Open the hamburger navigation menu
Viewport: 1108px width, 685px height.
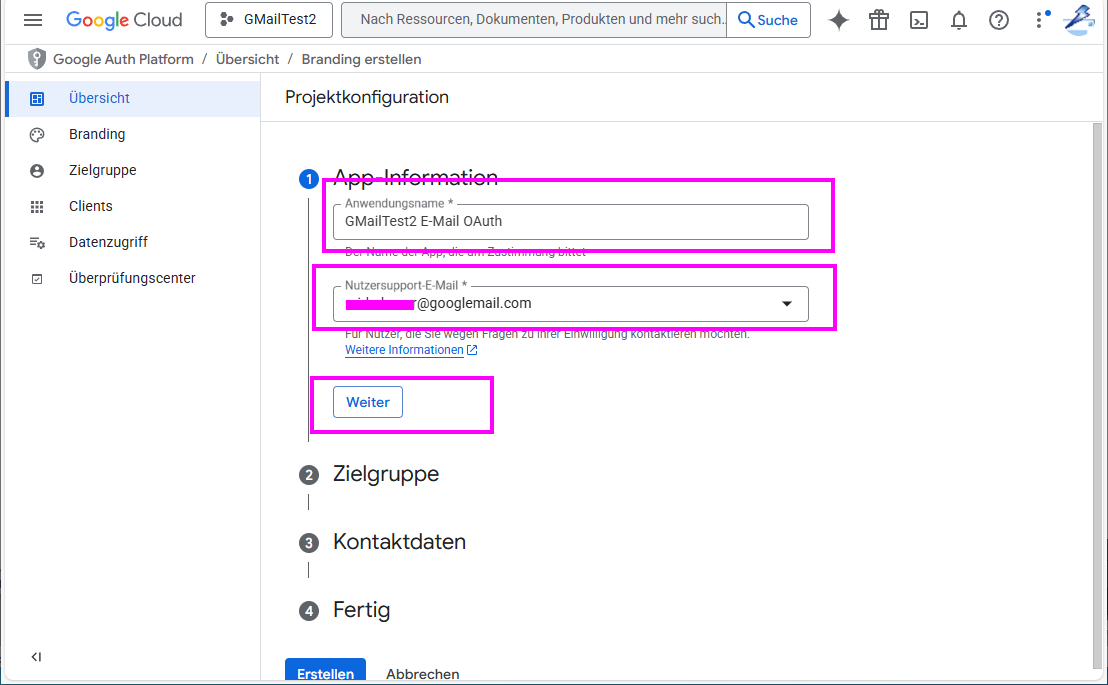(x=33, y=20)
